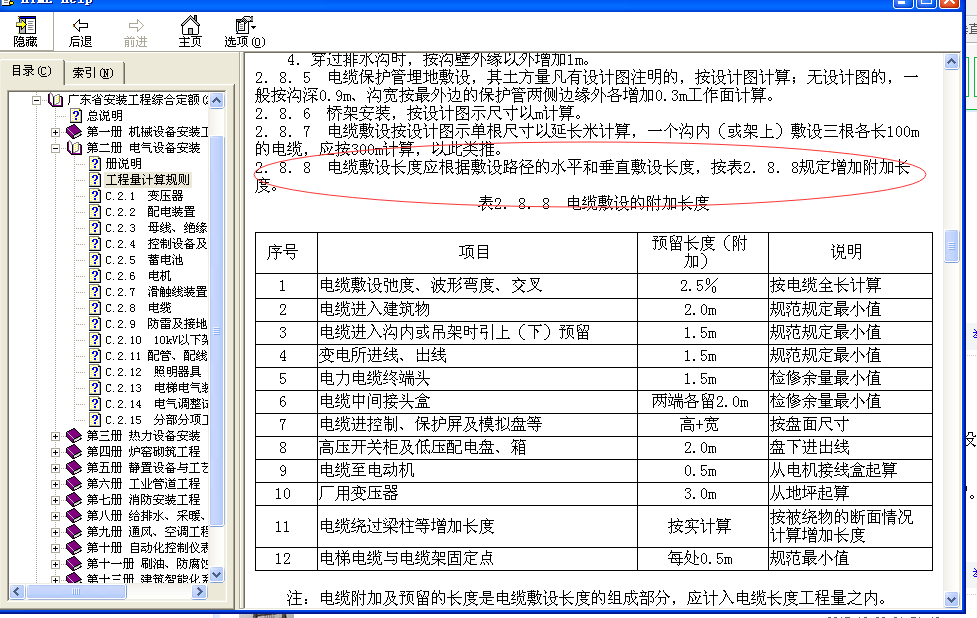Click the question-mark page icon beside 总说明
Viewport: 977px width, 618px height.
coord(76,115)
